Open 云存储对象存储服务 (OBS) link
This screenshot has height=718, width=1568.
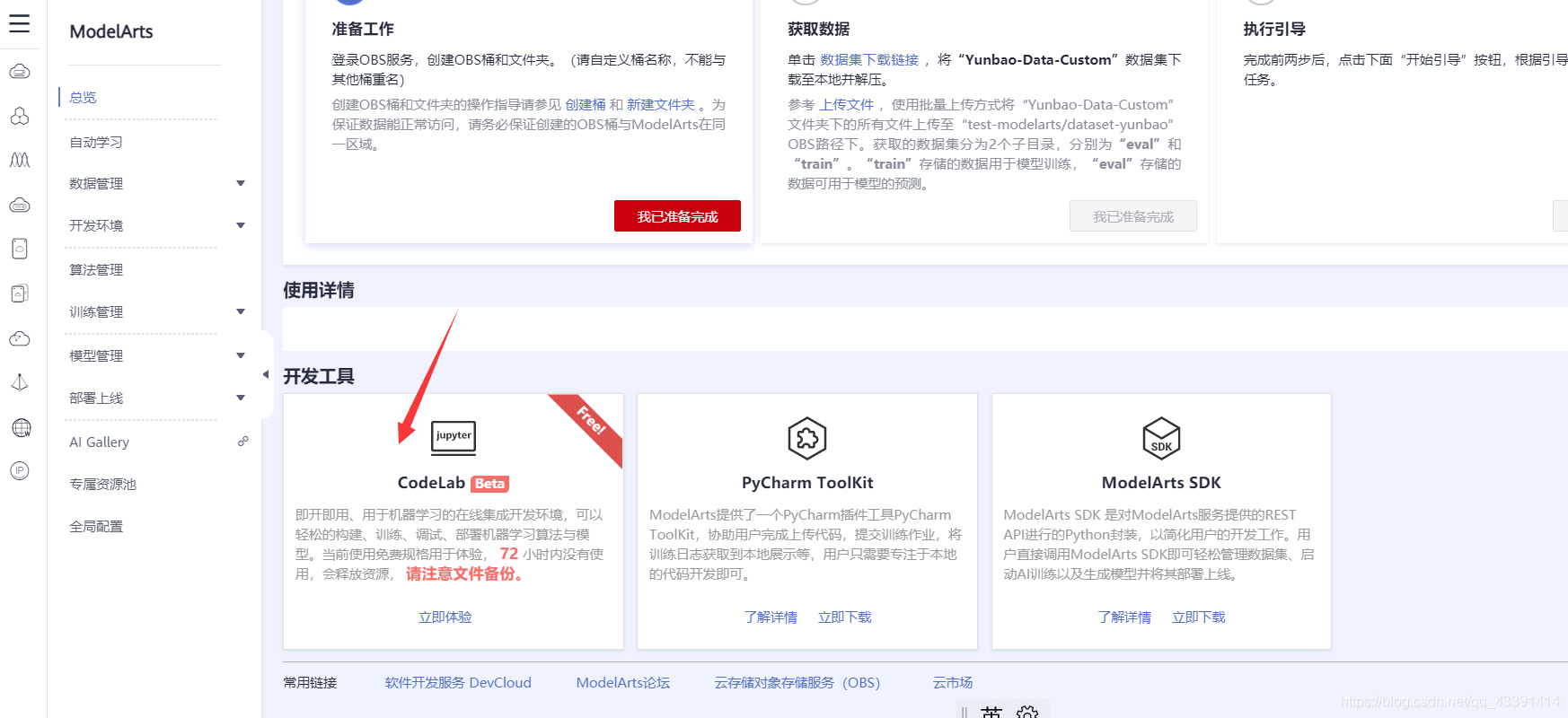click(797, 682)
